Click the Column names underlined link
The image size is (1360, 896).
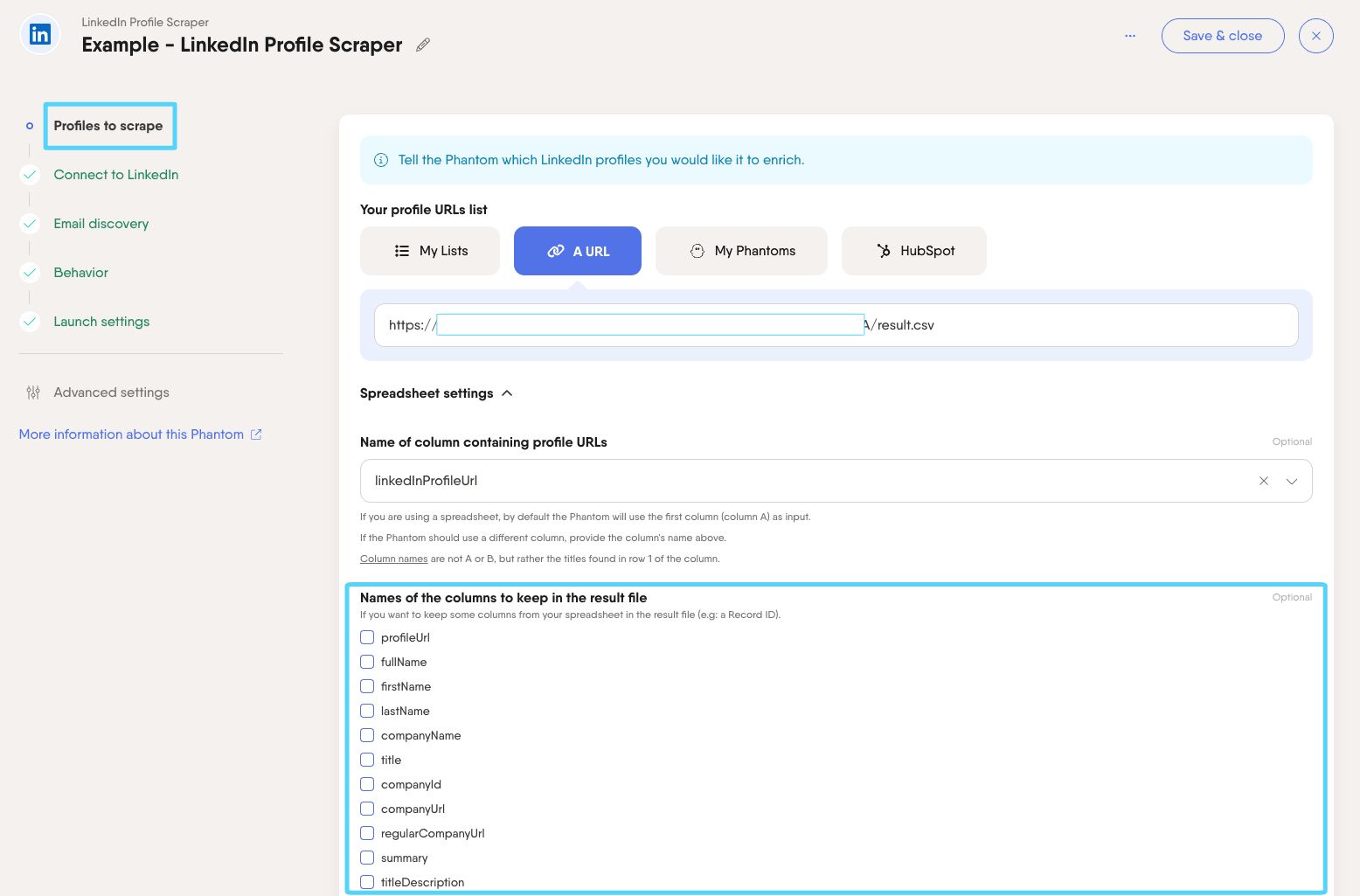click(x=394, y=559)
